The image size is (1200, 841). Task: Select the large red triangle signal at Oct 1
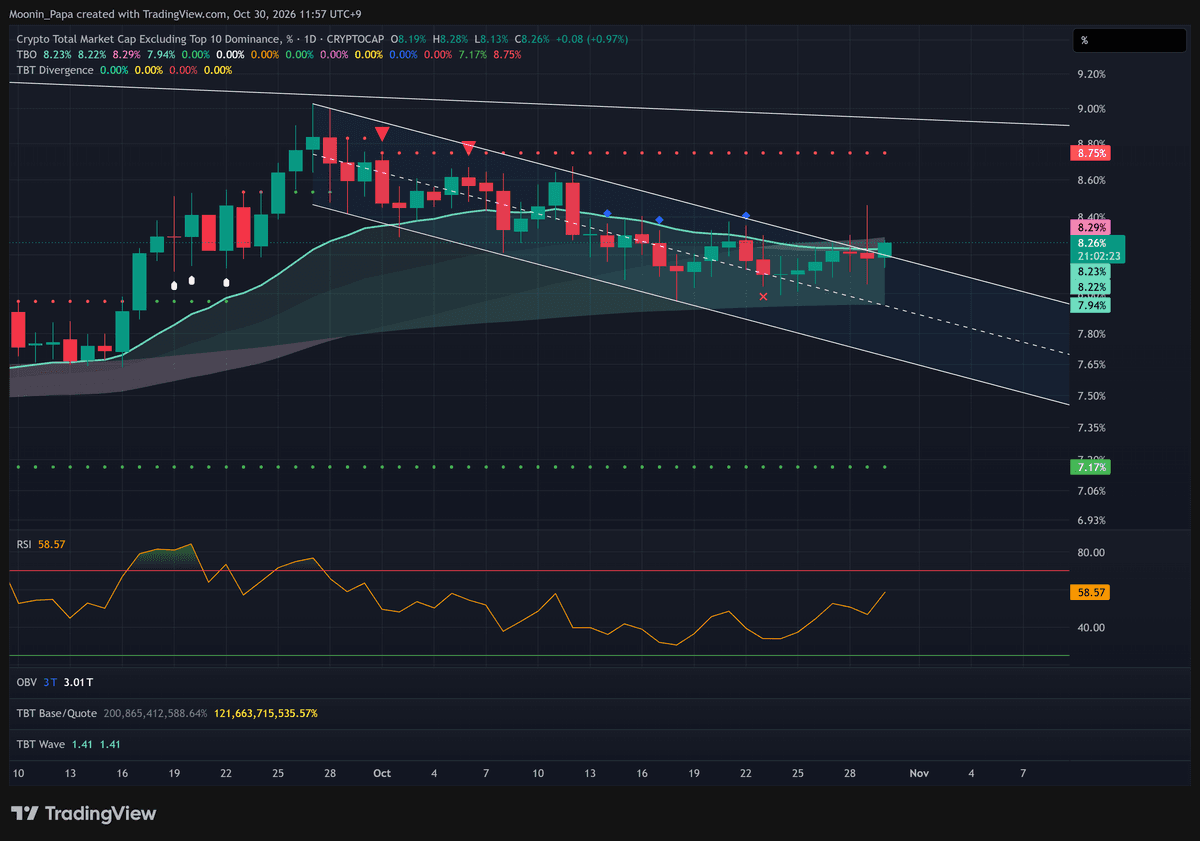pyautogui.click(x=382, y=133)
